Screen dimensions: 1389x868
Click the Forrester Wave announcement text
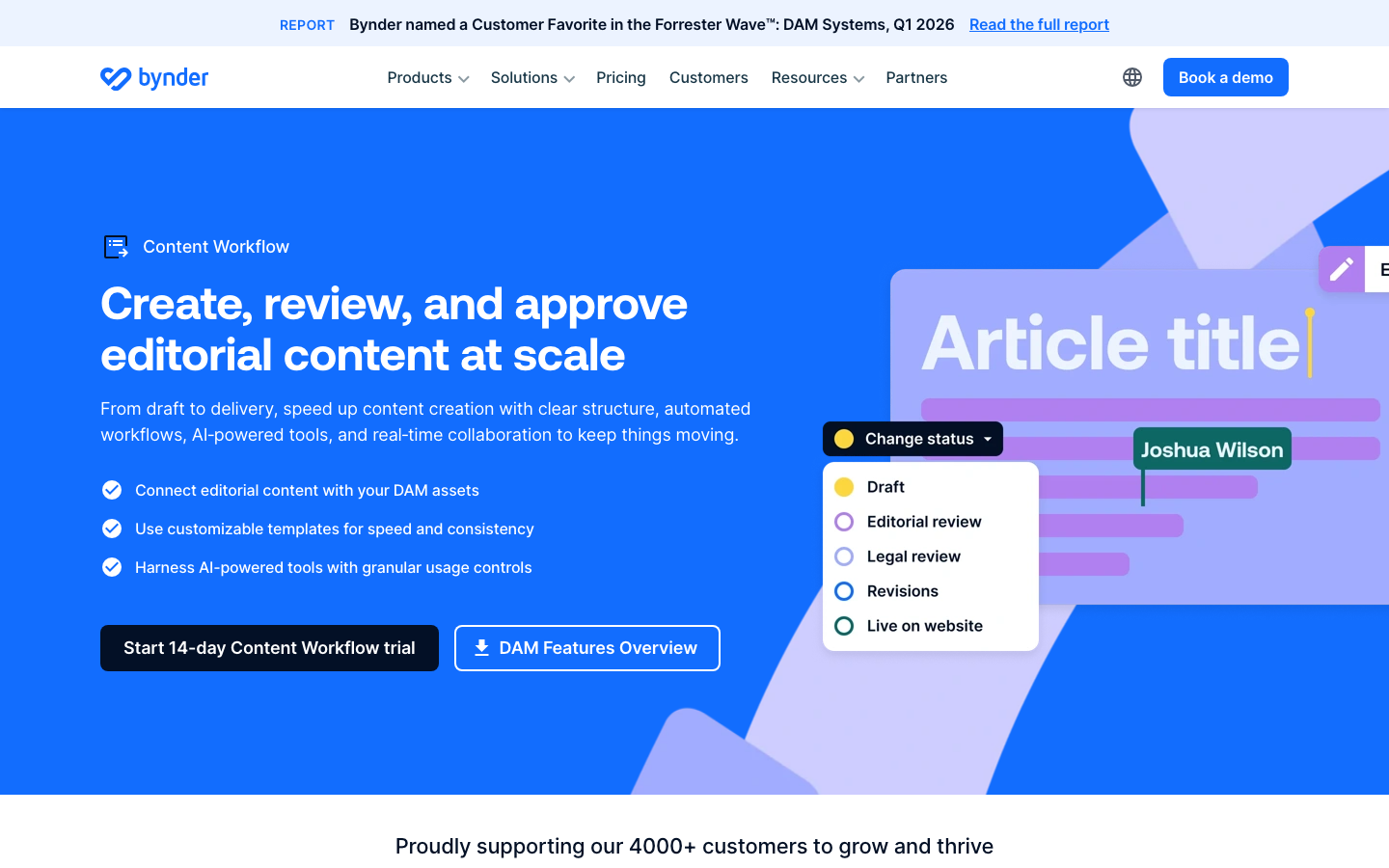click(x=652, y=24)
